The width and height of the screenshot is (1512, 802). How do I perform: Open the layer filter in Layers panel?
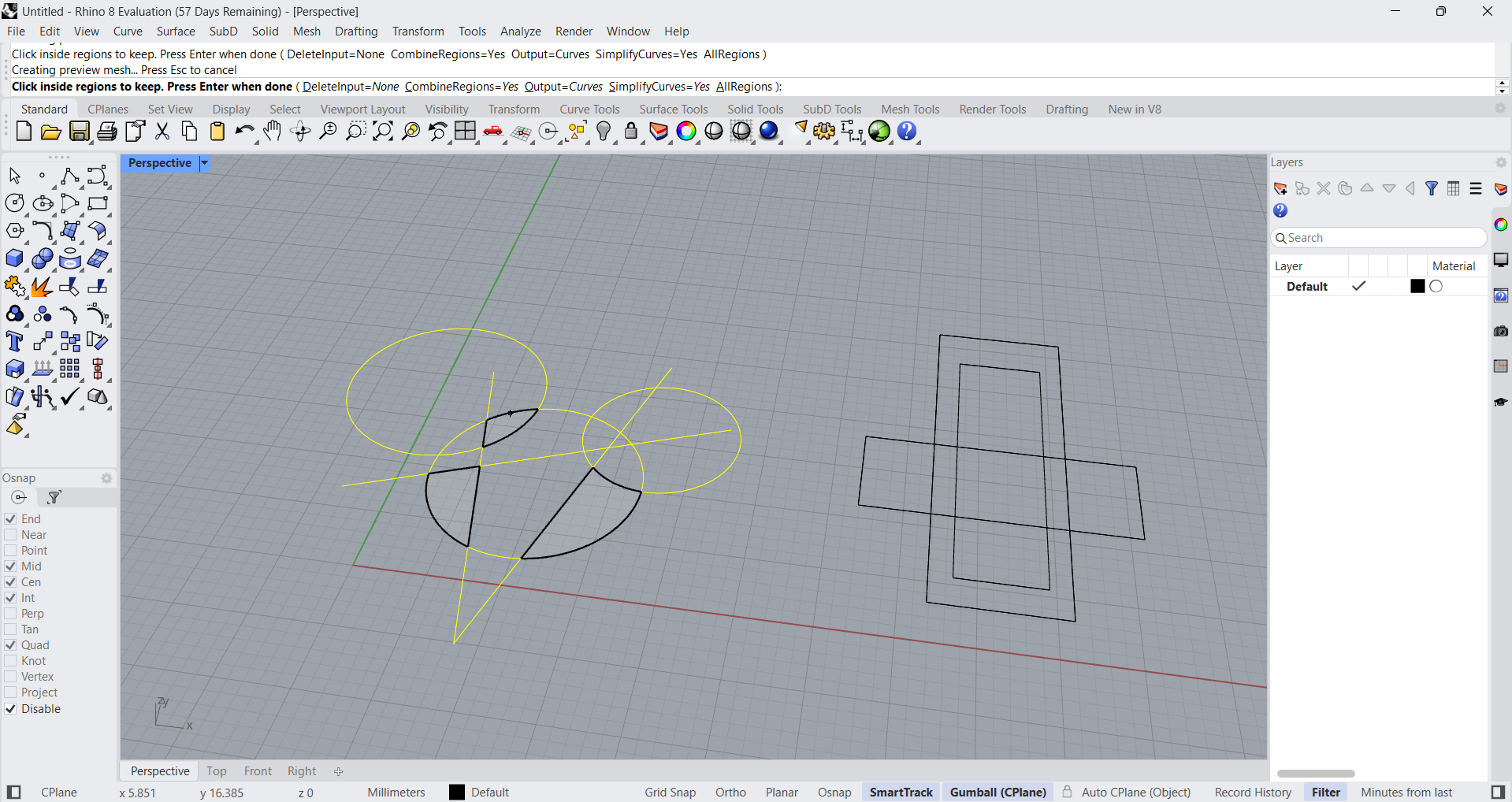point(1432,189)
